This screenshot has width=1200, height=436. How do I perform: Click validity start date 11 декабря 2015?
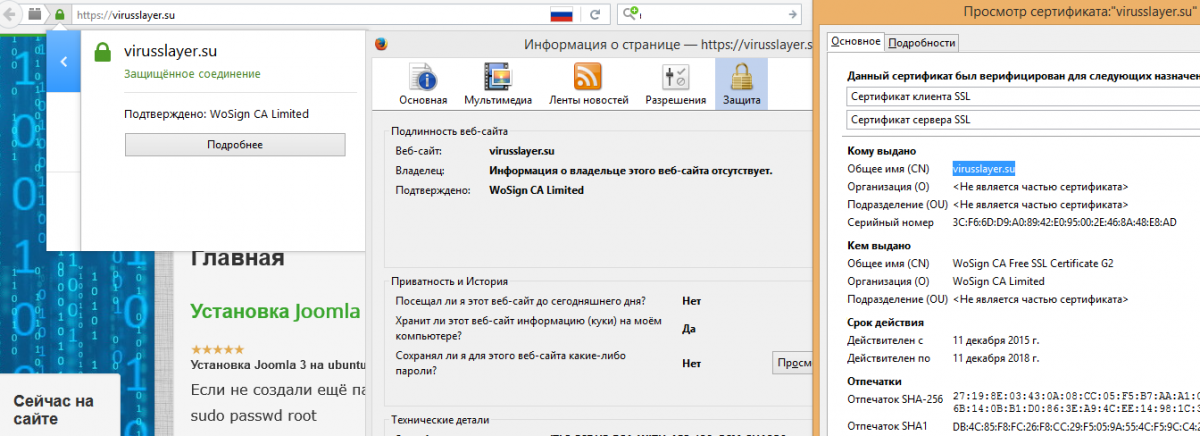(x=995, y=340)
